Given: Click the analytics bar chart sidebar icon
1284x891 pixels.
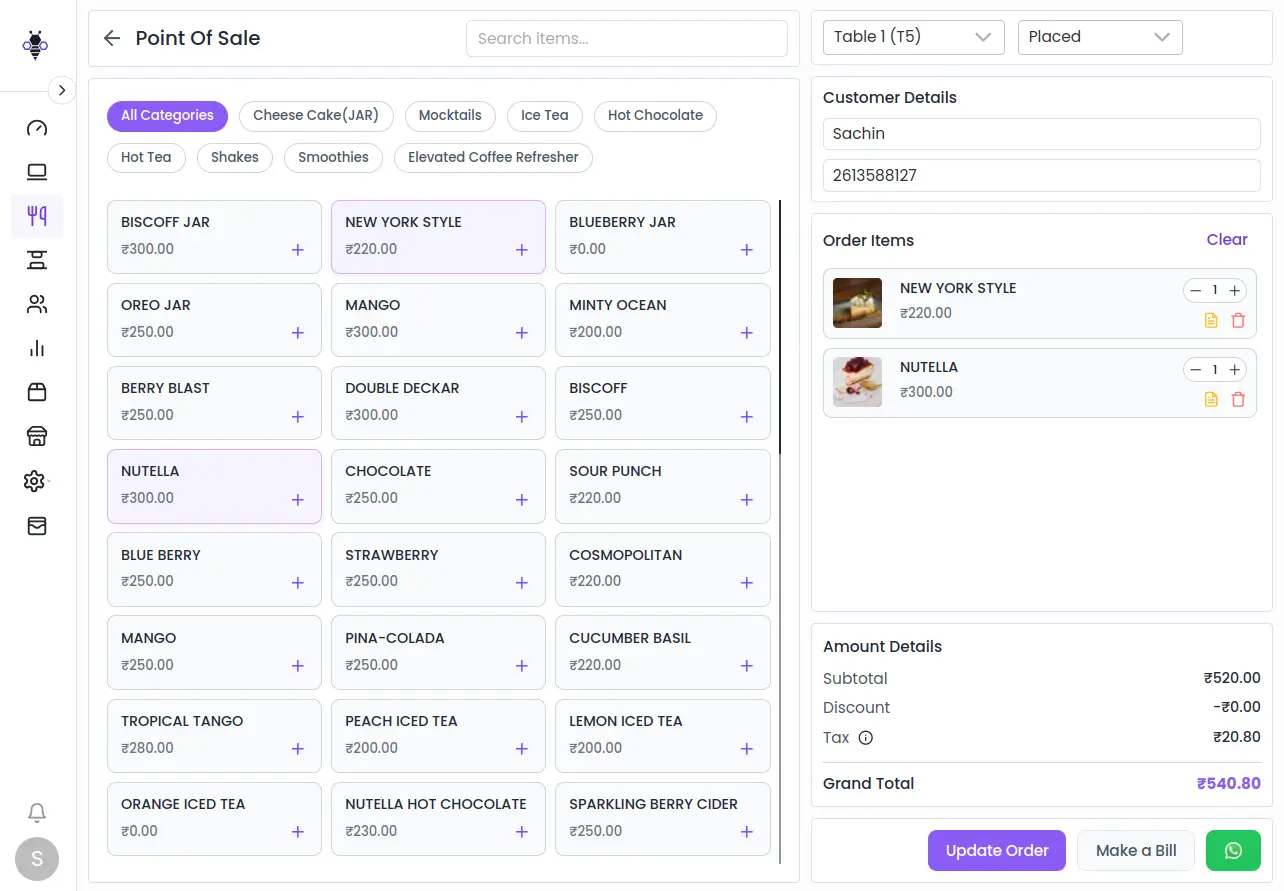Looking at the screenshot, I should pos(37,348).
